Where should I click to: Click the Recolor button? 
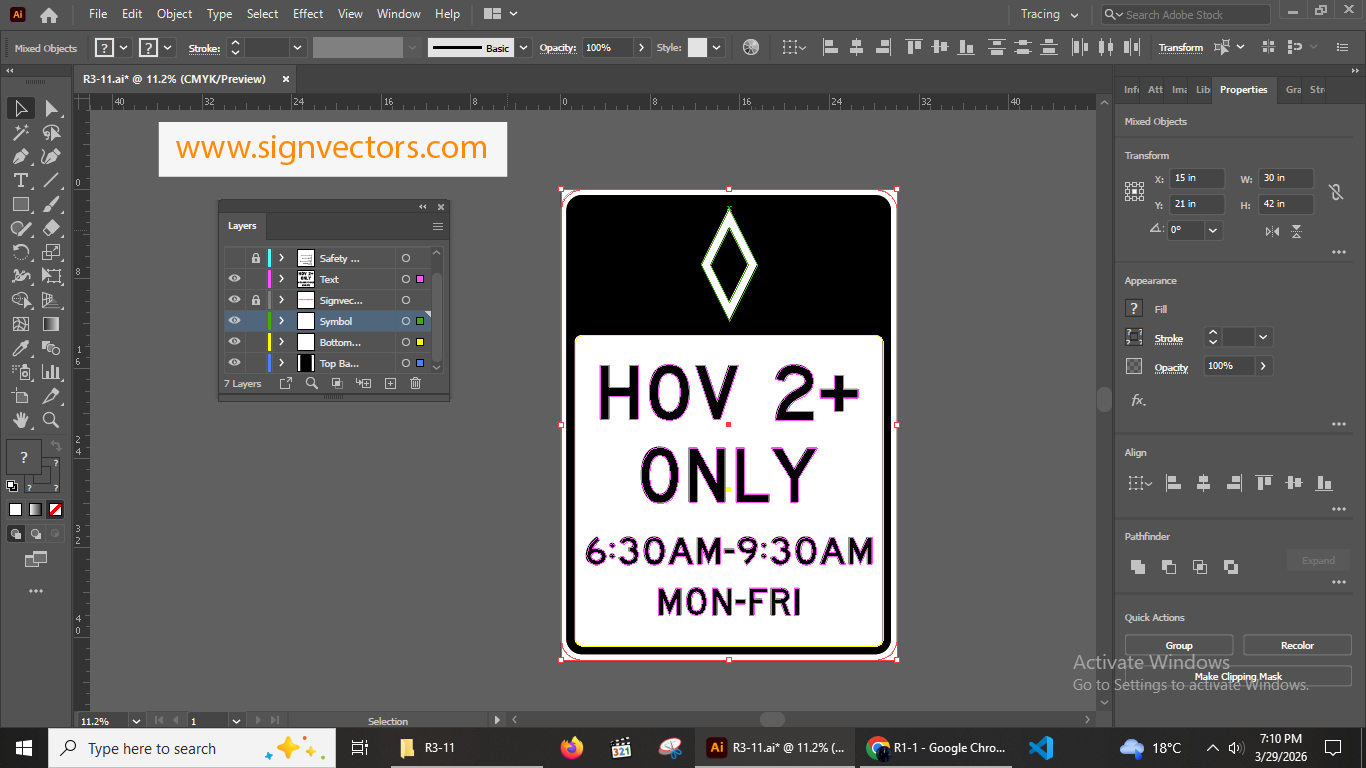(x=1296, y=644)
